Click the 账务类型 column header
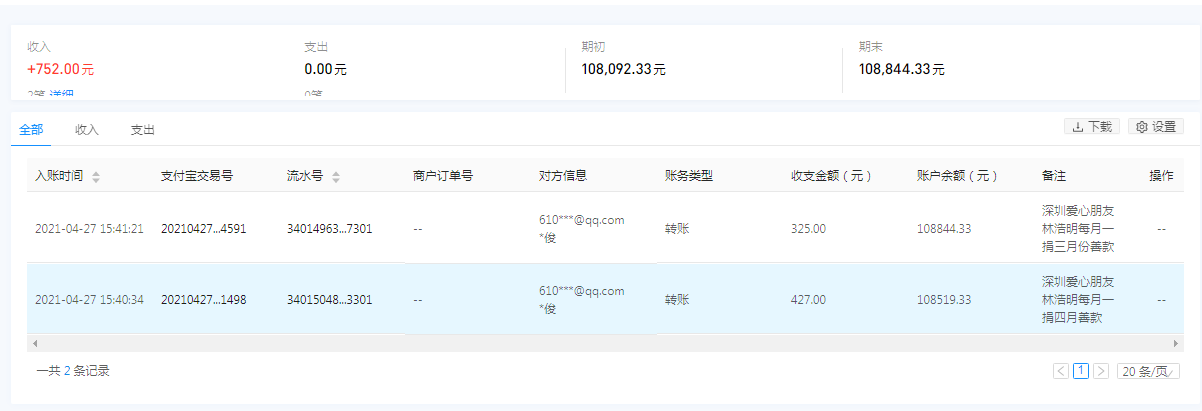 click(x=688, y=176)
